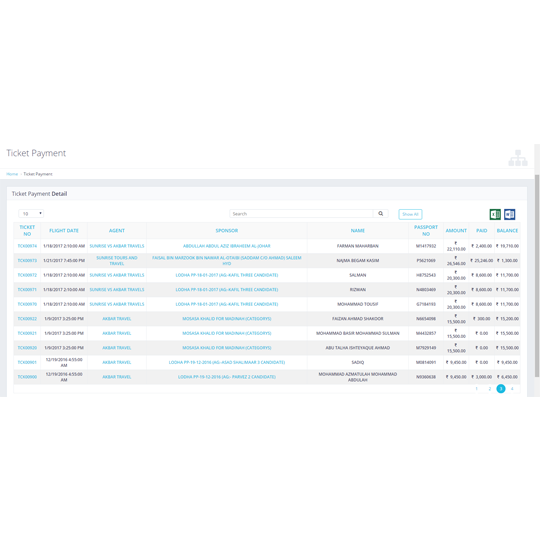
Task: Sort table by Flight Date column
Action: 64,230
